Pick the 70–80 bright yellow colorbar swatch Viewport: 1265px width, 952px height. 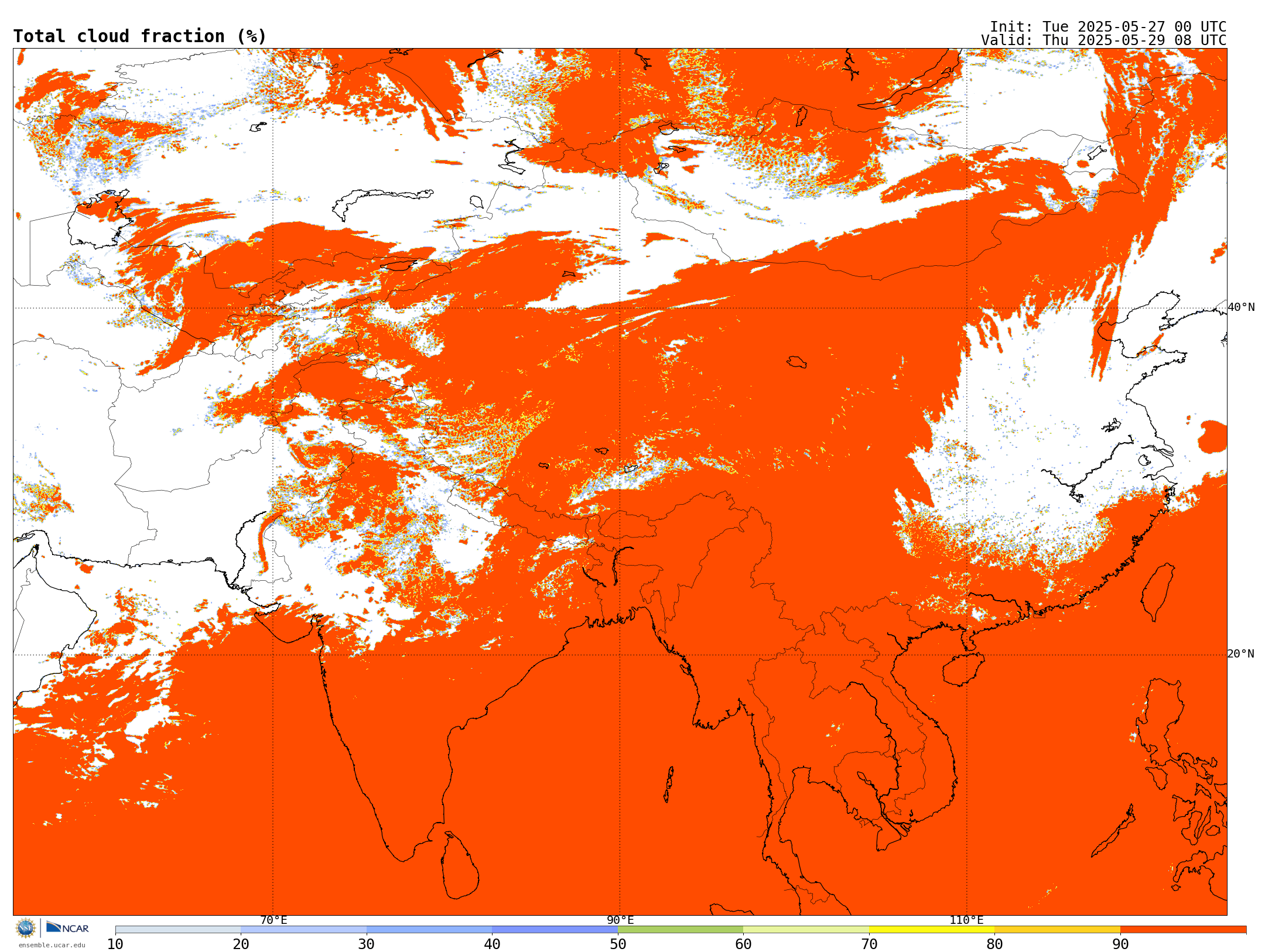coord(932,930)
